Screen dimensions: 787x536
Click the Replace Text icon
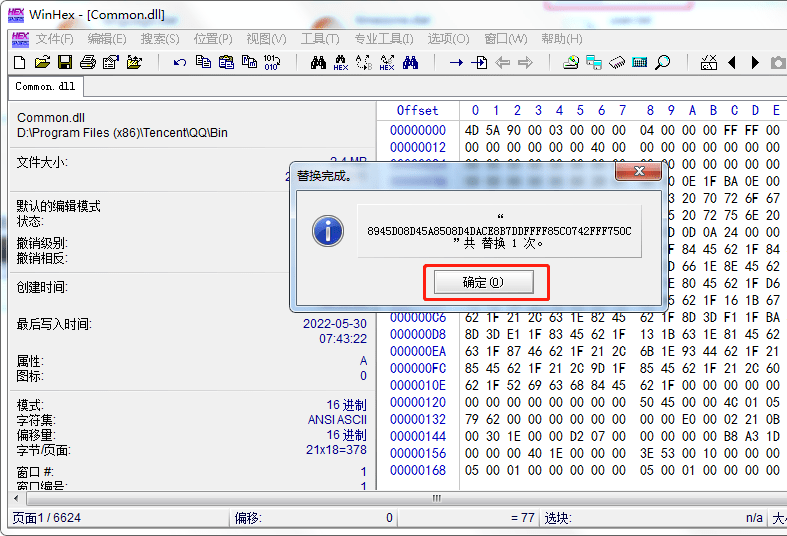(364, 63)
